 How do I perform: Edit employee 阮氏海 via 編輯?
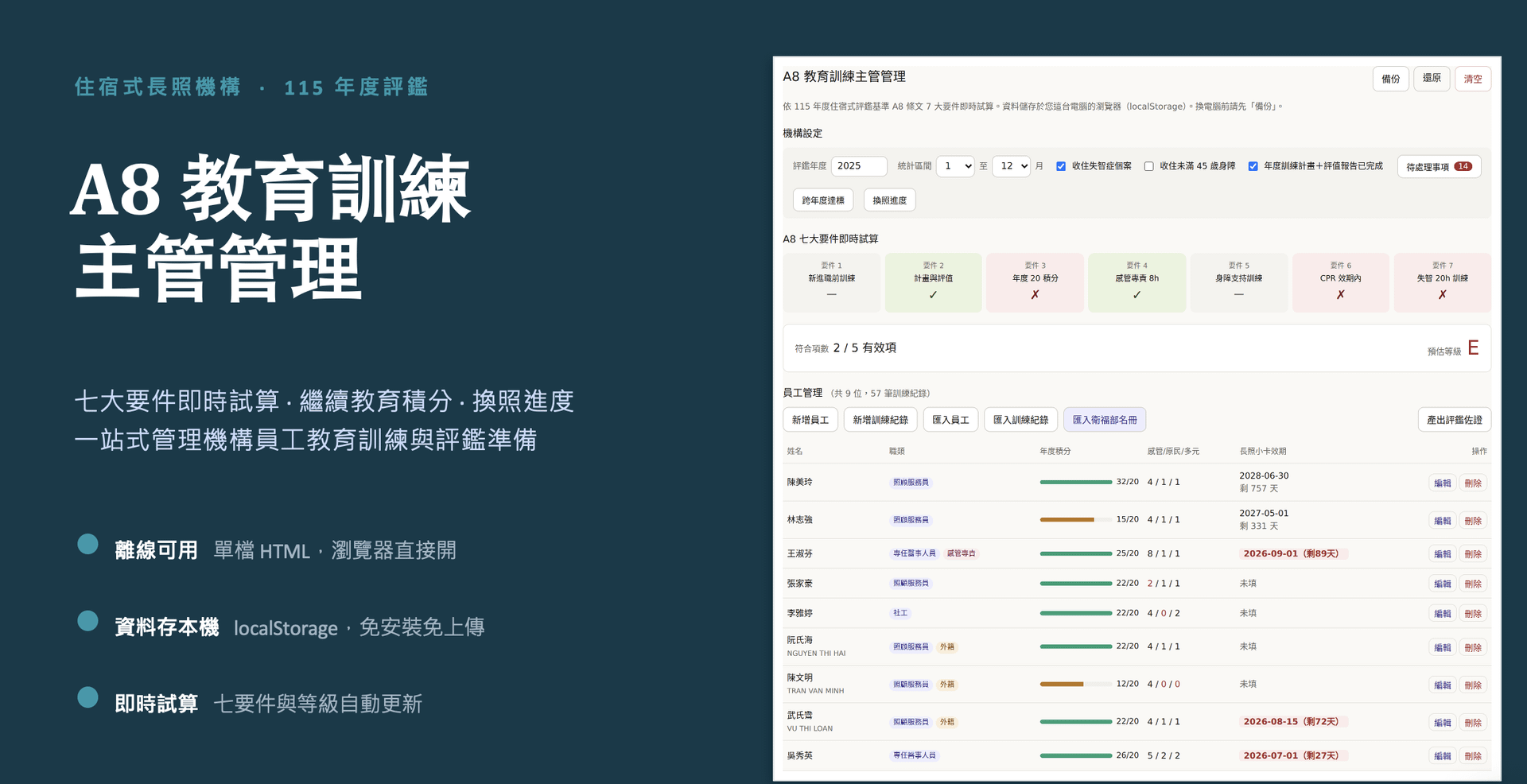[x=1442, y=648]
